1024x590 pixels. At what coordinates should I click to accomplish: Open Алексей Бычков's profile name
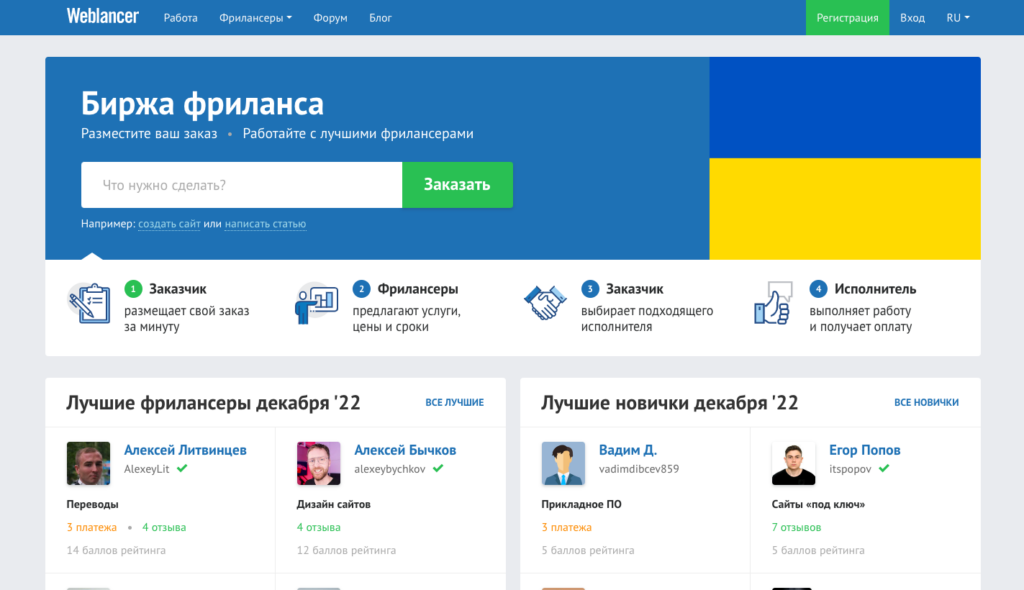(x=405, y=450)
